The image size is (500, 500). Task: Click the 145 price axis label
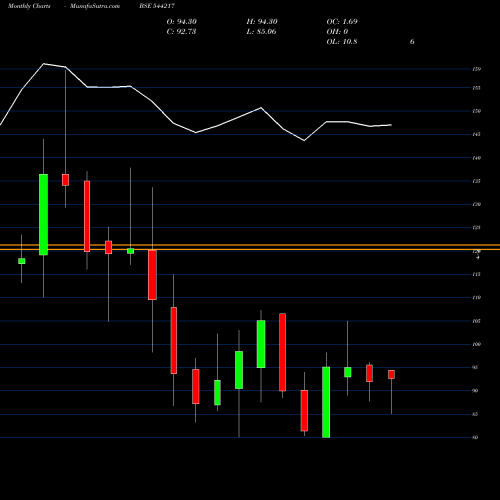tap(476, 134)
